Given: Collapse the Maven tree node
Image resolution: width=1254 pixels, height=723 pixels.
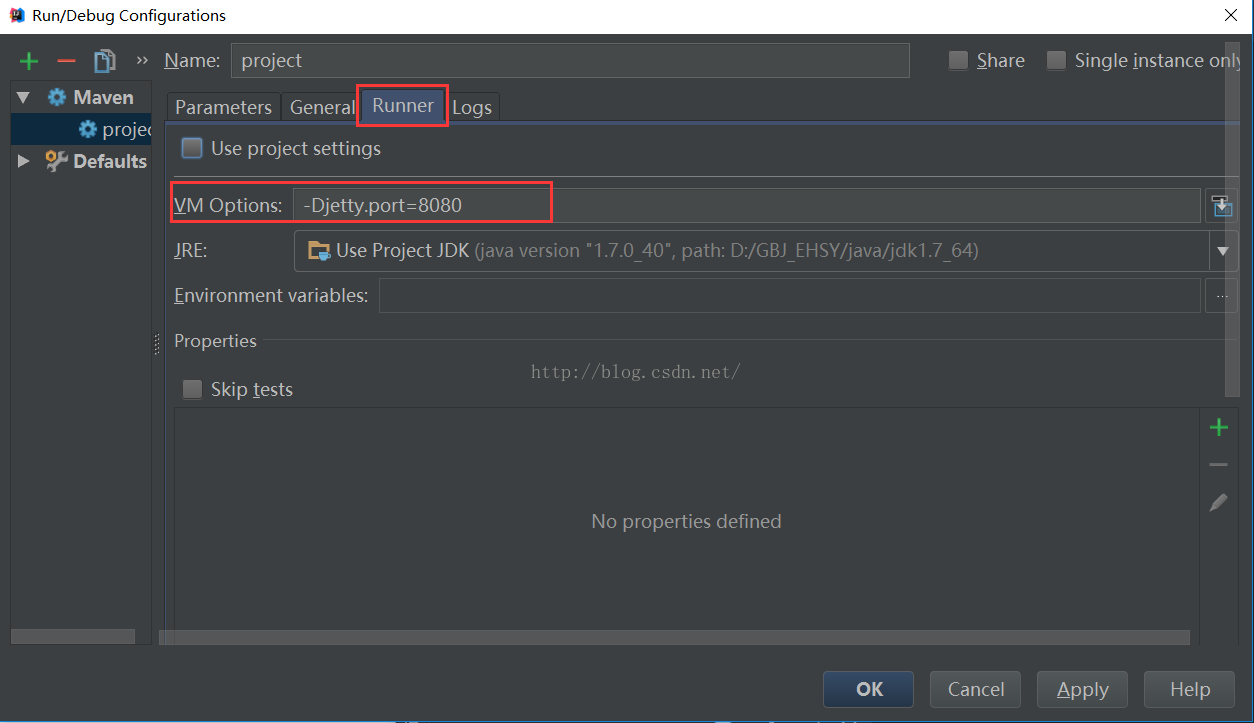Looking at the screenshot, I should [24, 98].
